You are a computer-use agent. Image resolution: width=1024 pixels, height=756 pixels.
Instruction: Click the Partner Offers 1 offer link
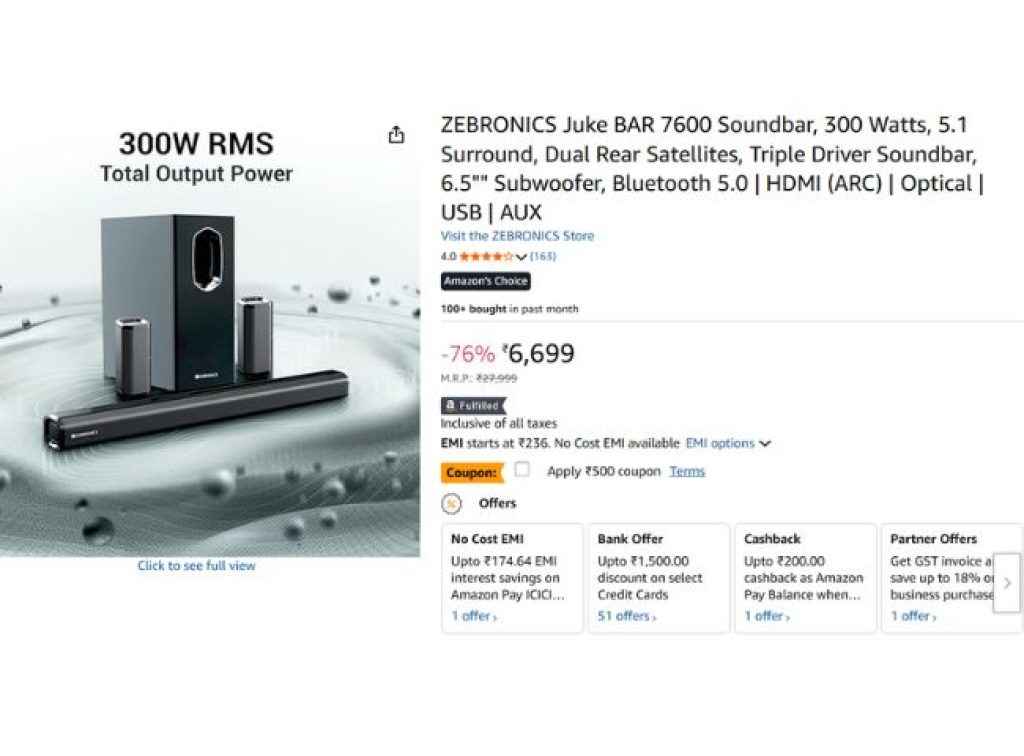pos(914,616)
